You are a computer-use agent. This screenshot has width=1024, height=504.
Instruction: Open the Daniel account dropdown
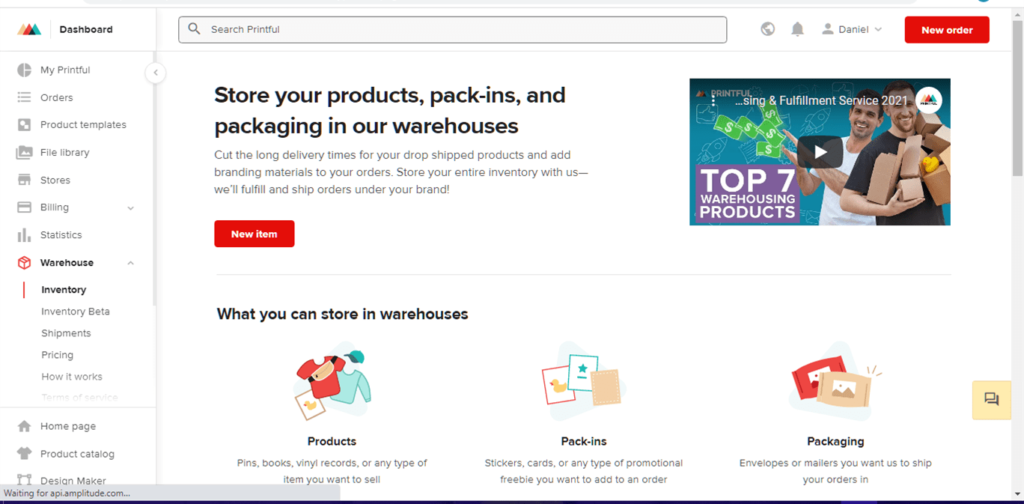852,29
